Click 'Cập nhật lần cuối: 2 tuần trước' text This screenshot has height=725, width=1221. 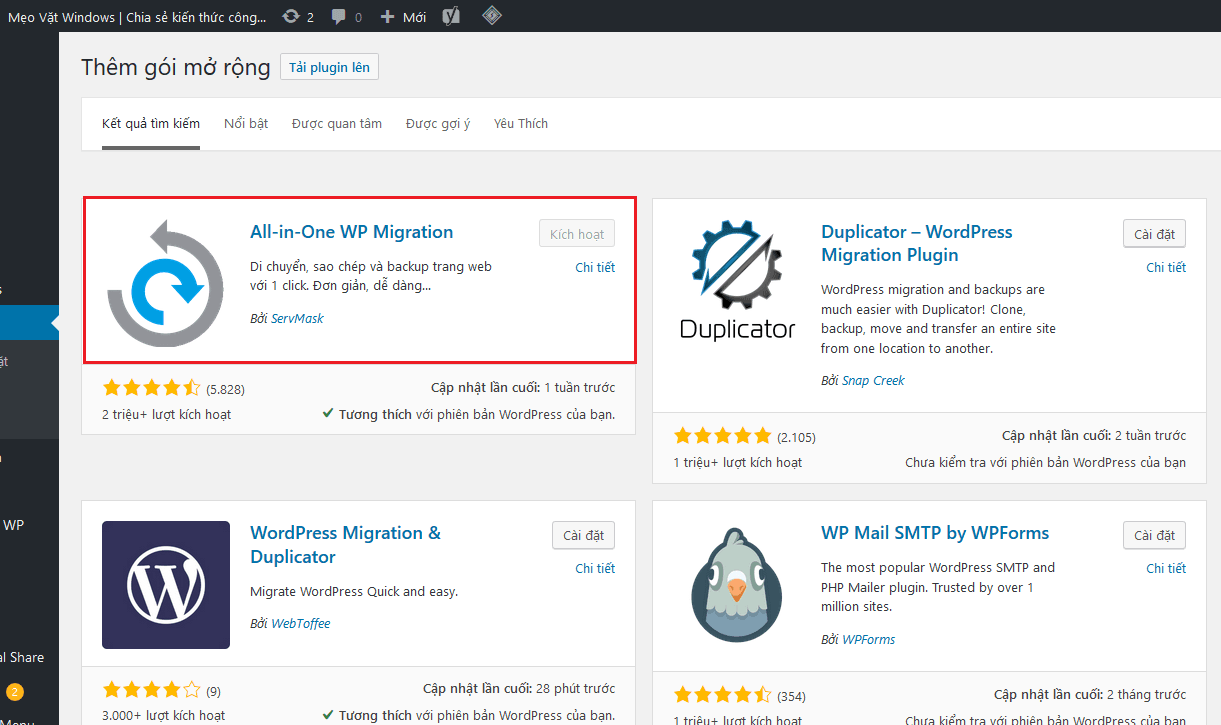click(1094, 435)
